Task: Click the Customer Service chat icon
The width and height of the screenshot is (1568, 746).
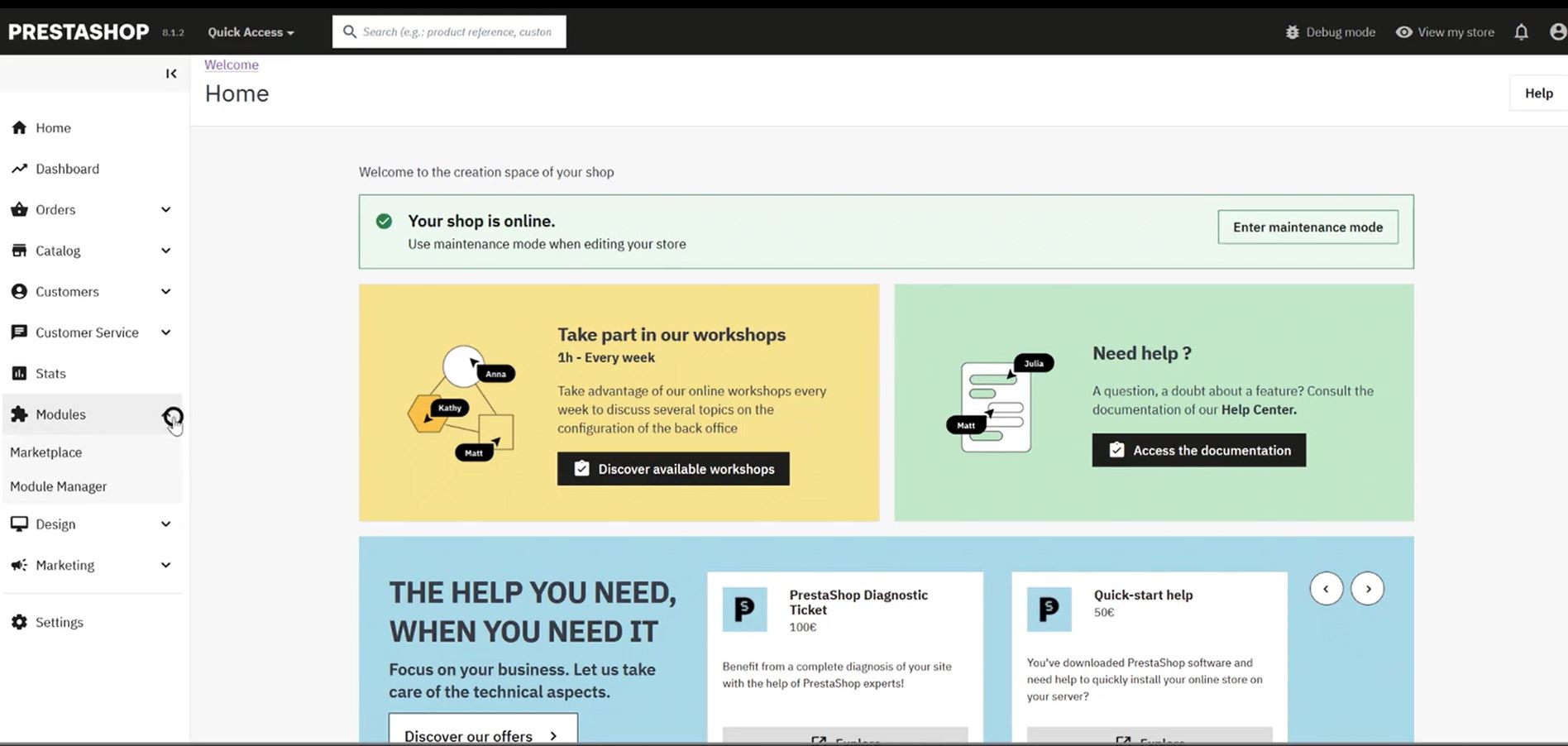Action: click(x=19, y=332)
